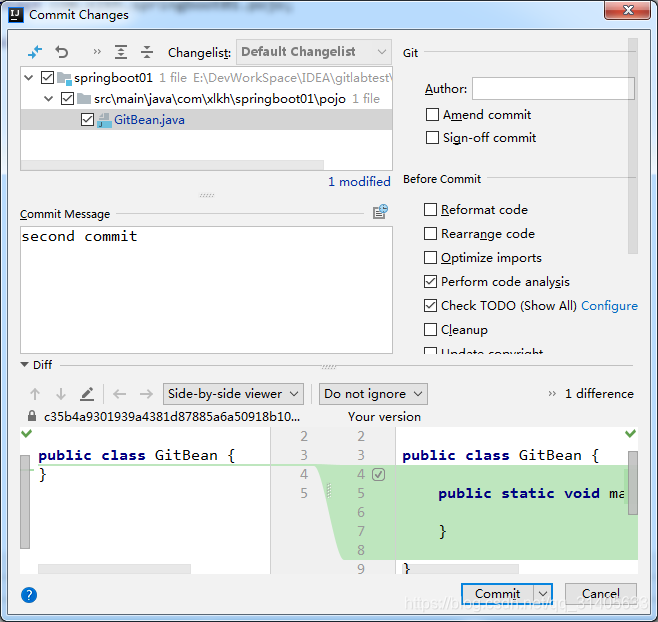
Task: Collapse the springboot01 tree node
Action: pyautogui.click(x=29, y=78)
